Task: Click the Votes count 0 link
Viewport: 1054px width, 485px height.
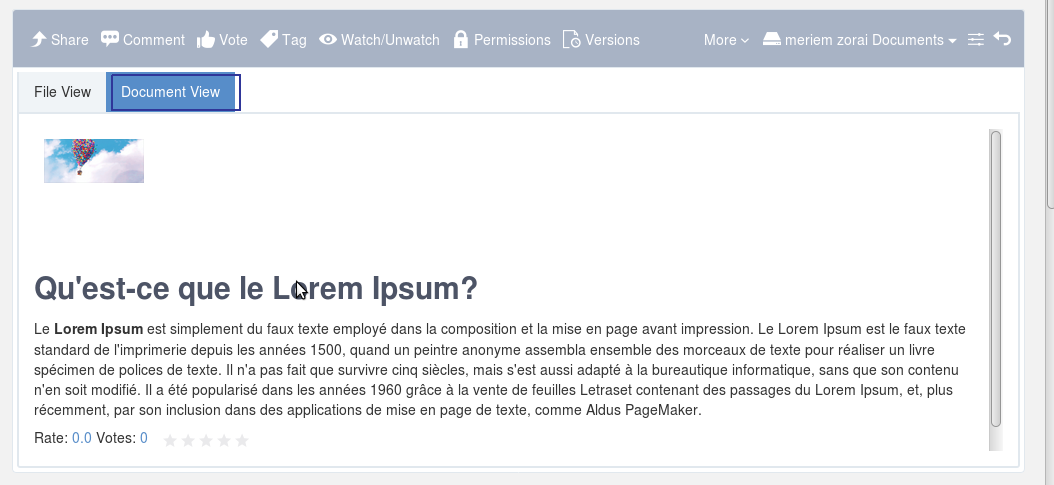Action: 144,439
